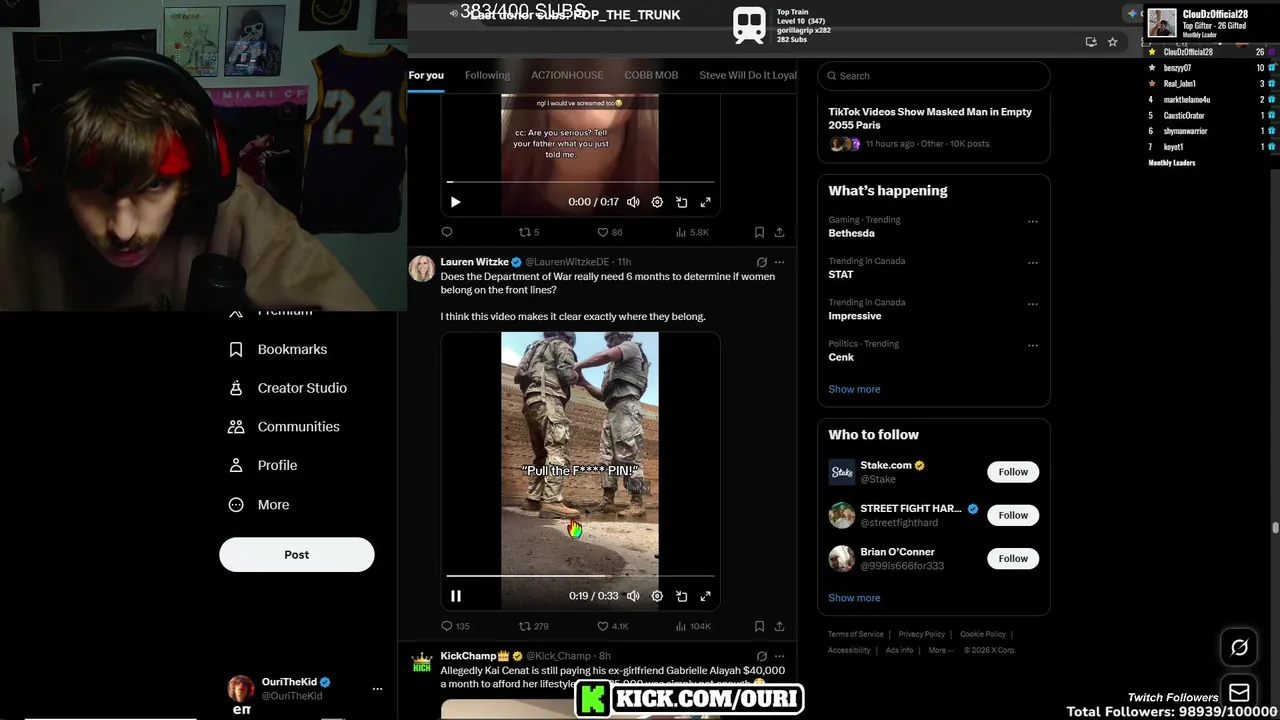Show more trends under What's happening
Image resolution: width=1280 pixels, height=720 pixels.
tap(854, 389)
